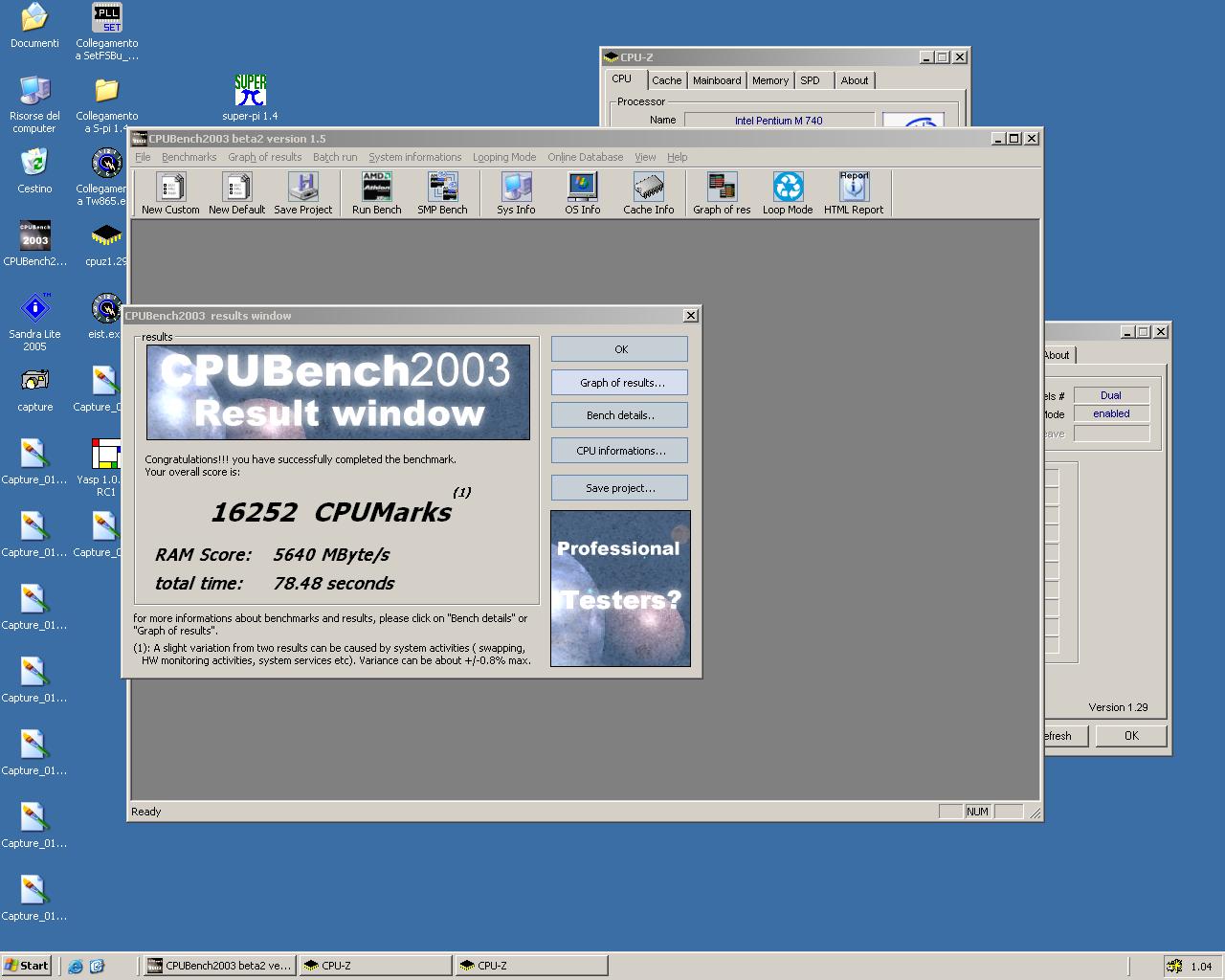
Task: Click OK in the second CPU-Z window
Action: (1131, 736)
